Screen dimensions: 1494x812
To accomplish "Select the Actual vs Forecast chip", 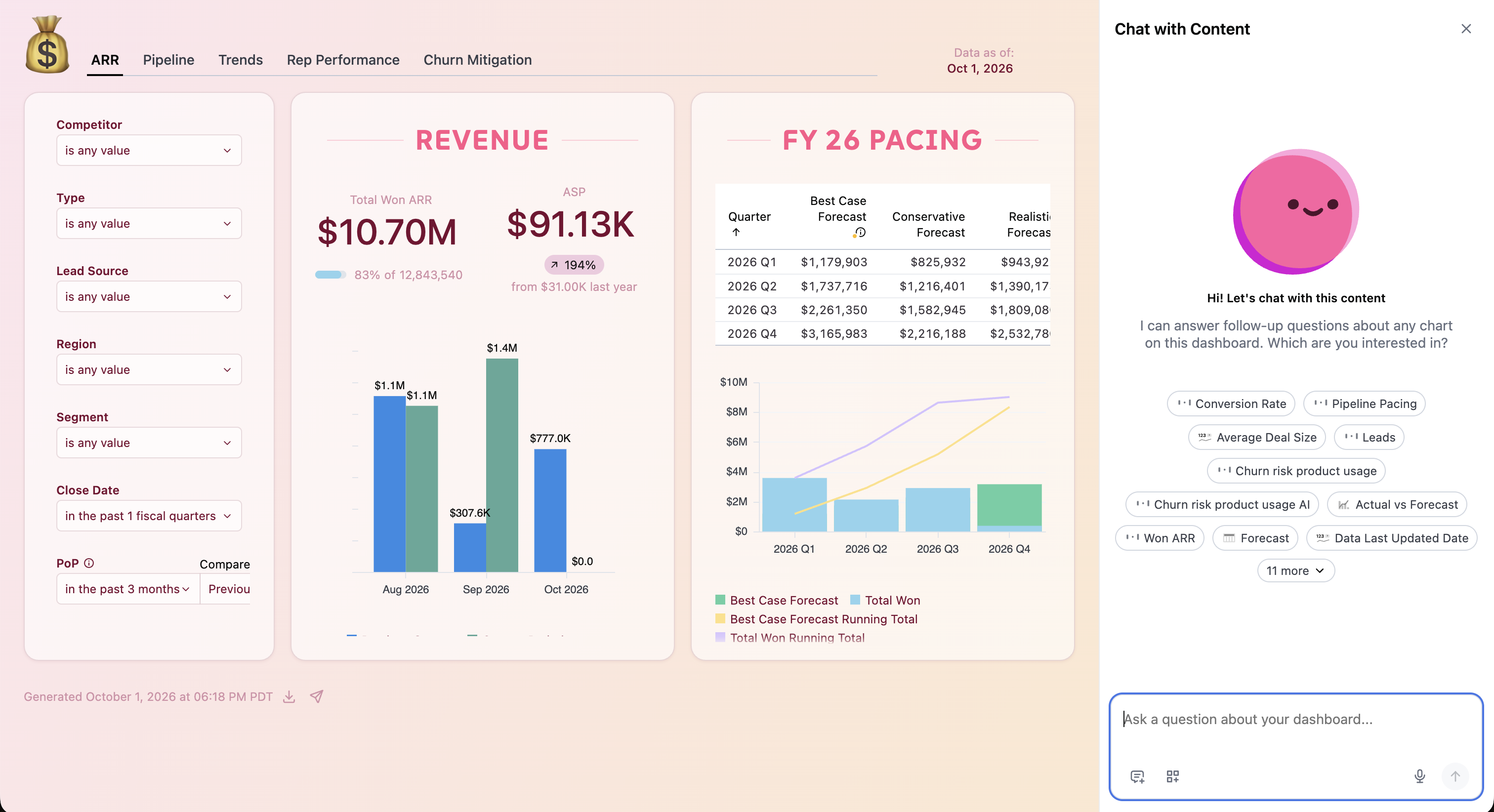I will (1397, 505).
